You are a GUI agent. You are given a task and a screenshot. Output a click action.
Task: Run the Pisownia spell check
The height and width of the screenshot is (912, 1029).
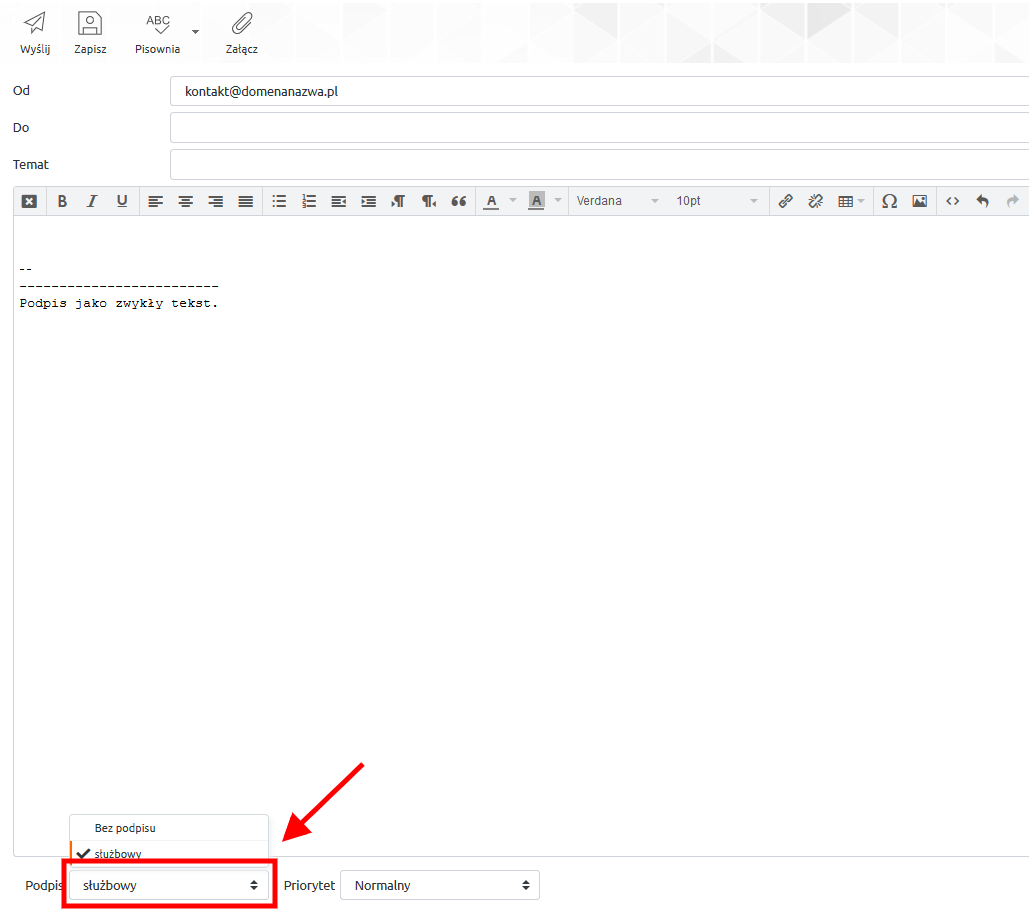click(158, 33)
